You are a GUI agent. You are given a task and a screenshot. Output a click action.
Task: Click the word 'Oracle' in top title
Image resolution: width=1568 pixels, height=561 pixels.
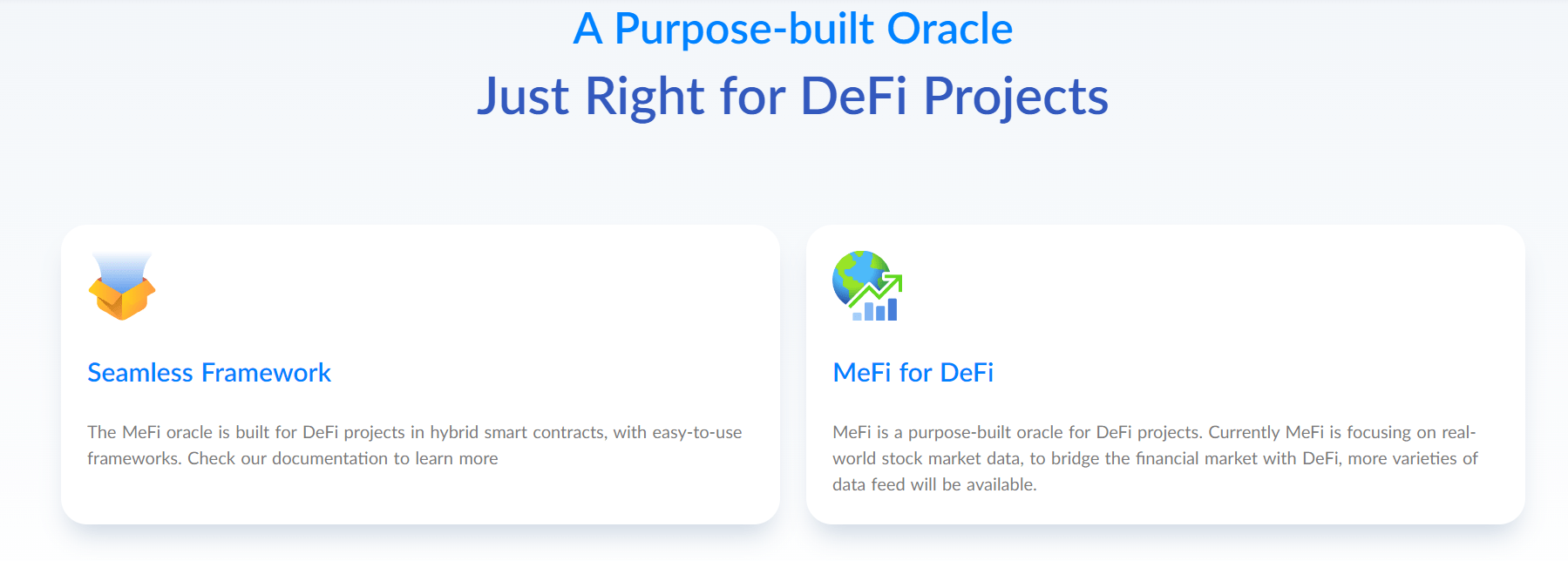950,29
